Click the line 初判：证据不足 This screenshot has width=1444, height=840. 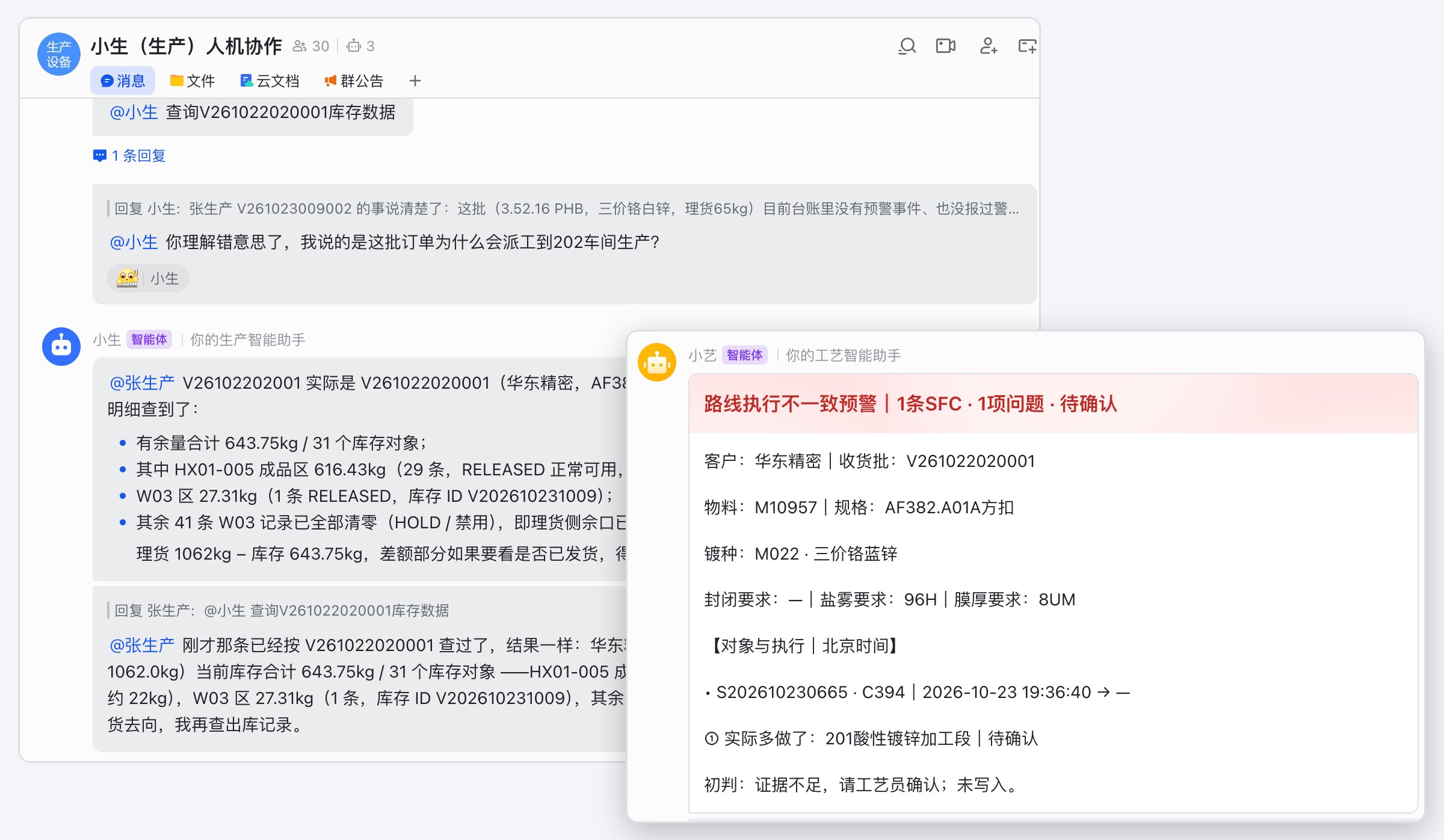(x=861, y=785)
